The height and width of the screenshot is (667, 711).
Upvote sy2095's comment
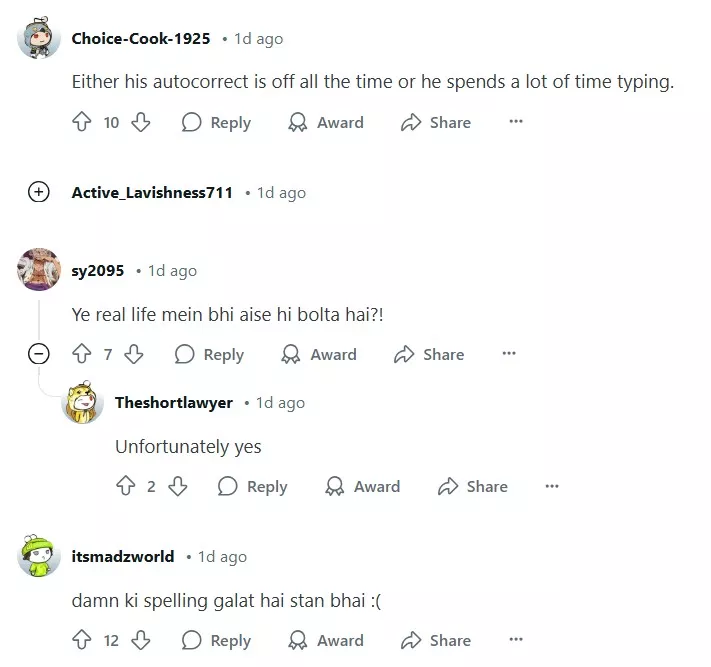point(82,354)
